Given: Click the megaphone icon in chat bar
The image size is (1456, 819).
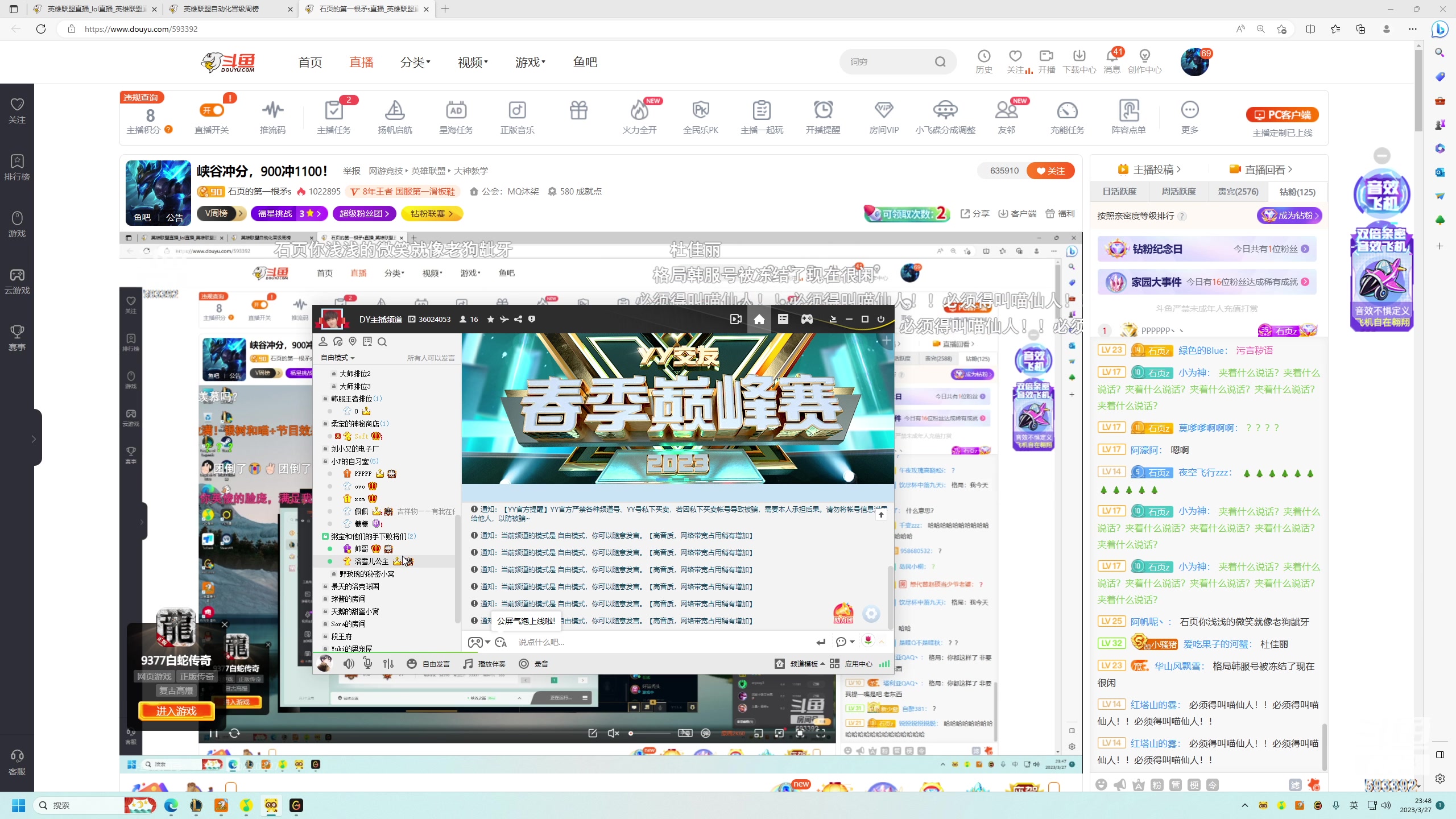Looking at the screenshot, I should point(1120,785).
